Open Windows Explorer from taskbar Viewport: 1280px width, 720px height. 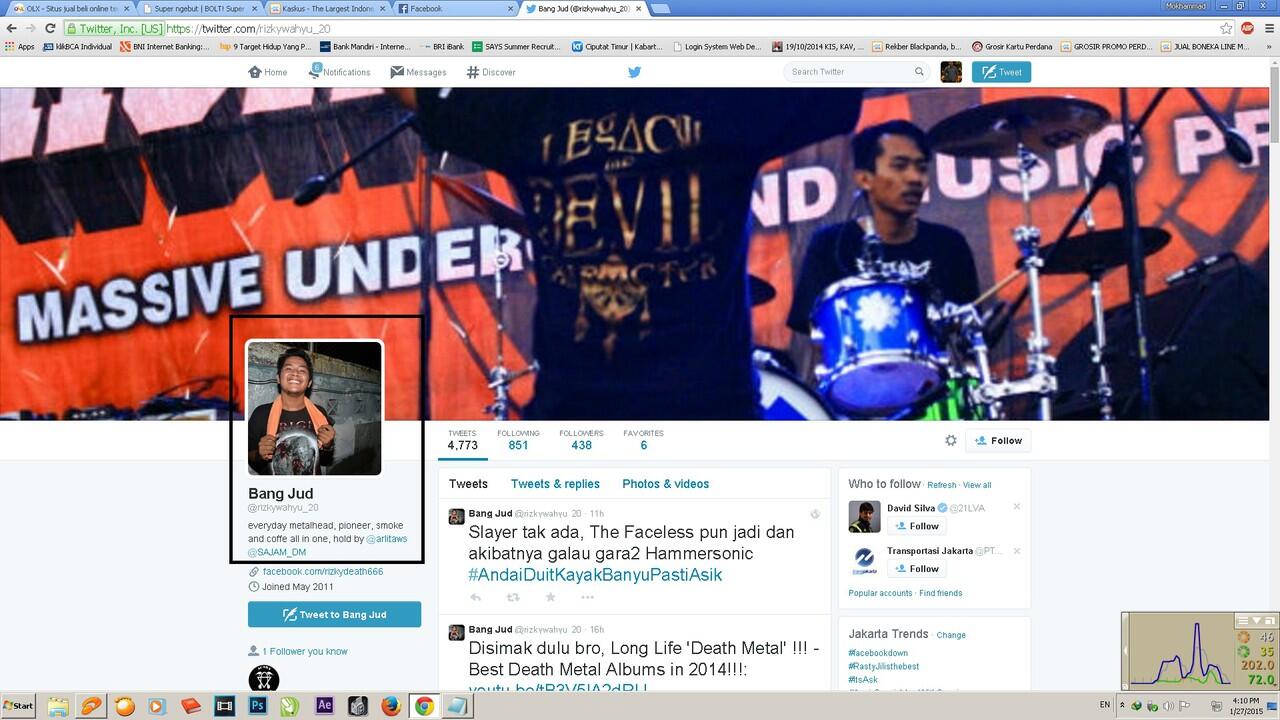[58, 706]
